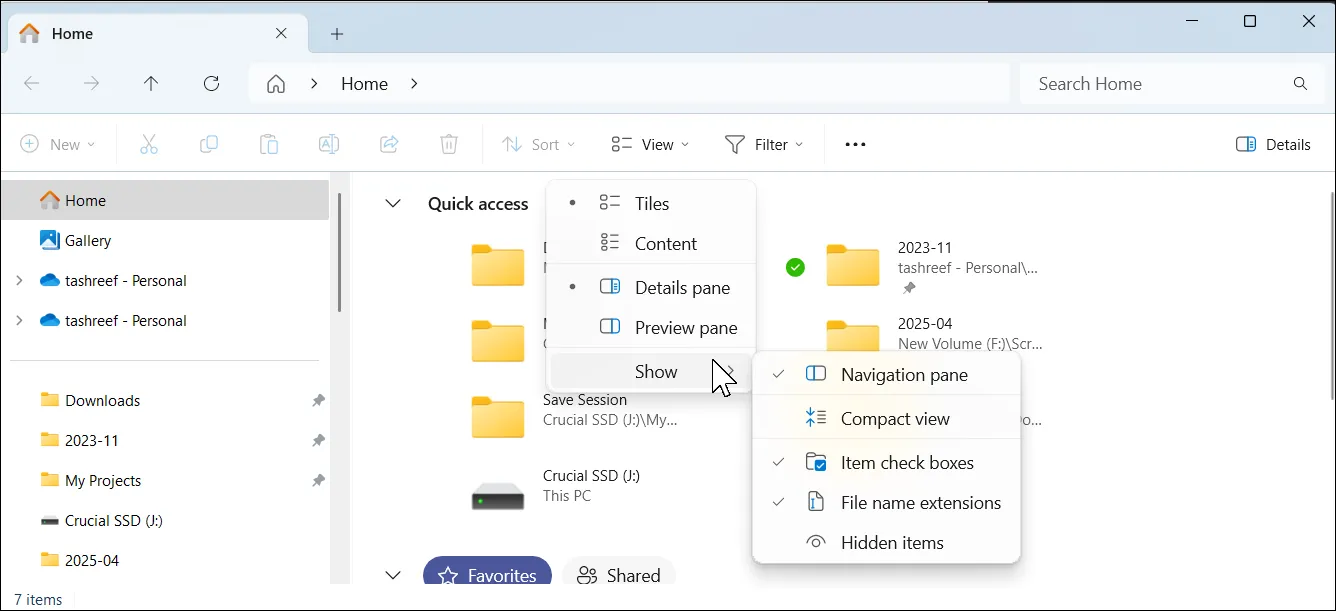
Task: Click the Paste toolbar icon
Action: pyautogui.click(x=268, y=144)
